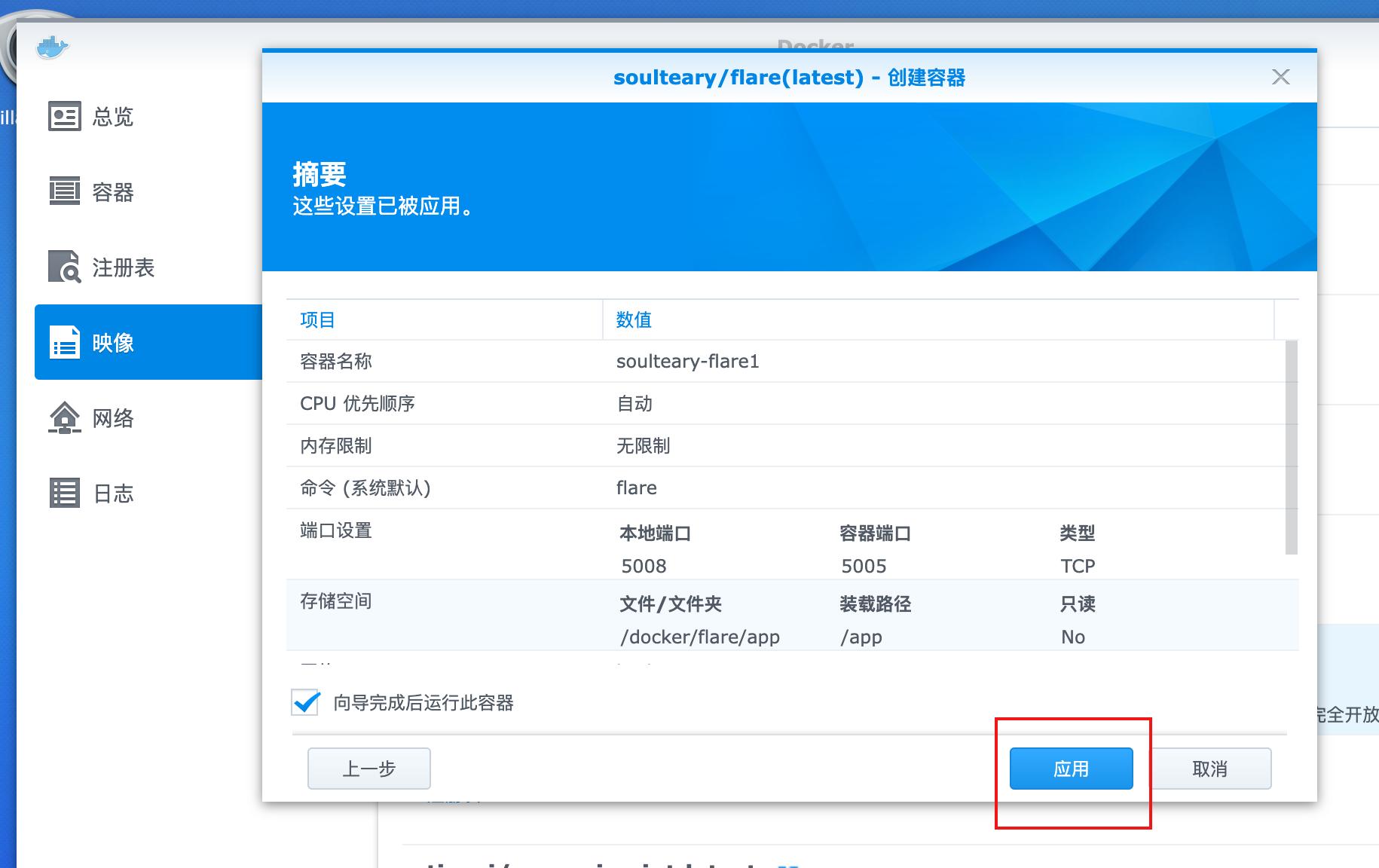Open the 注册表 registry sidebar icon
This screenshot has width=1379, height=868.
[64, 267]
